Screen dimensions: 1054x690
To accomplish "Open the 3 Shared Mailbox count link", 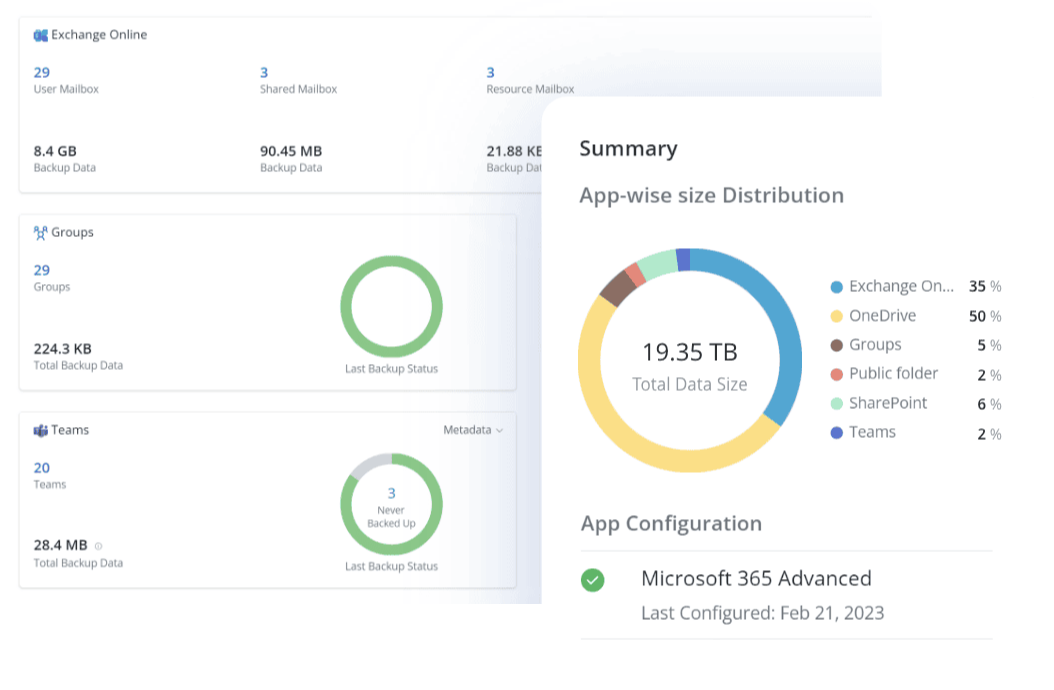I will coord(264,73).
